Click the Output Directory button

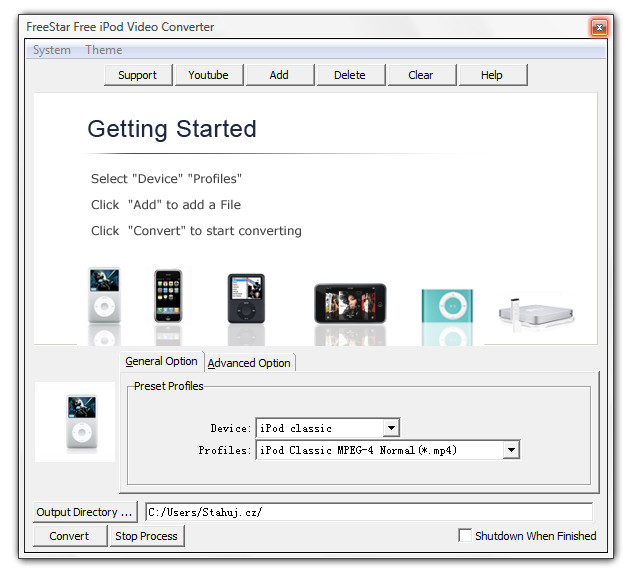pos(85,512)
